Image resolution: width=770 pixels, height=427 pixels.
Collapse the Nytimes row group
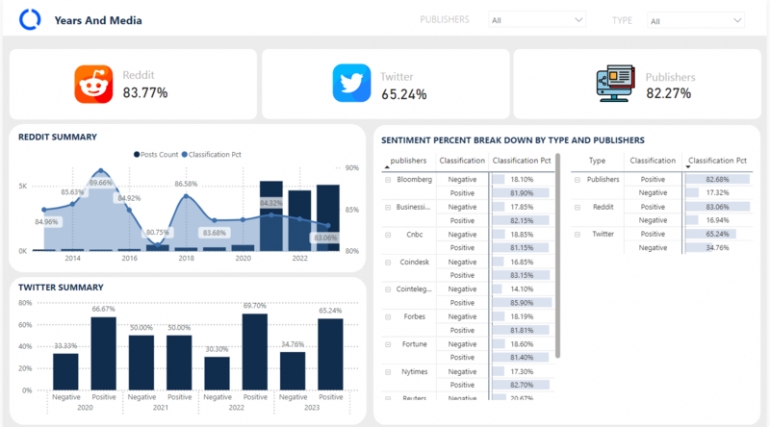click(x=388, y=372)
